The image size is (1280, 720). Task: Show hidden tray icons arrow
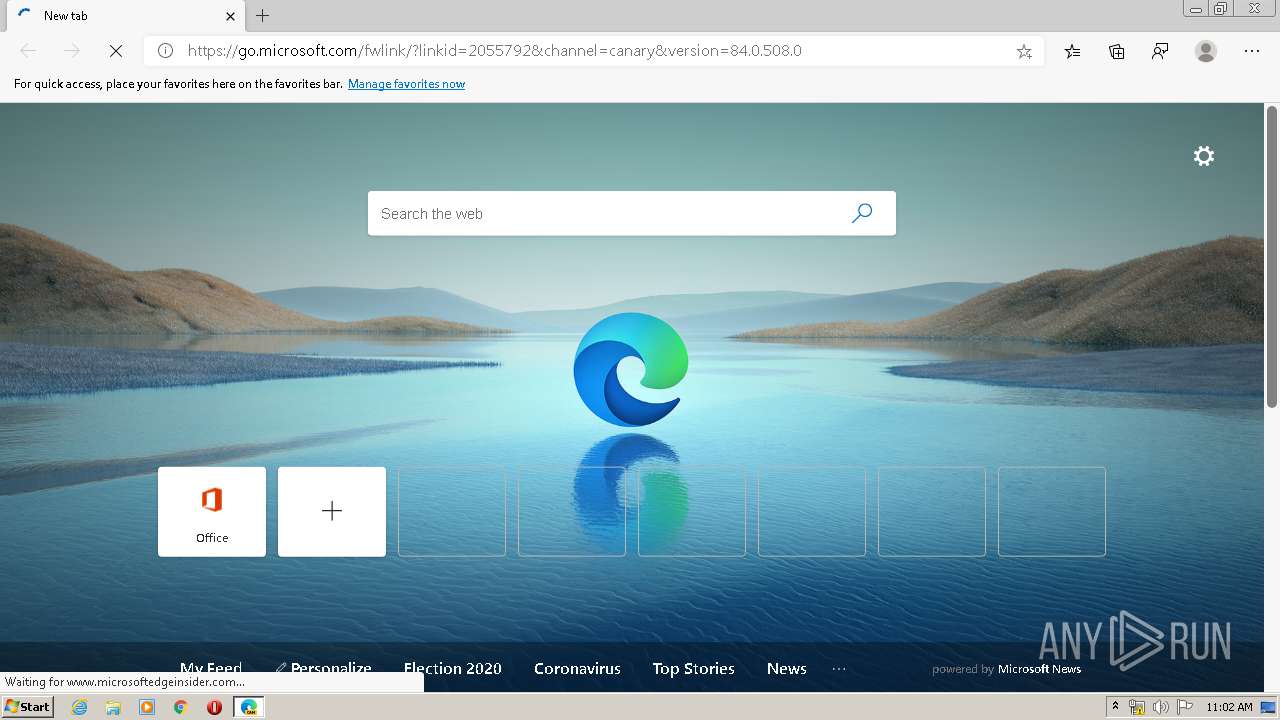pos(1115,707)
